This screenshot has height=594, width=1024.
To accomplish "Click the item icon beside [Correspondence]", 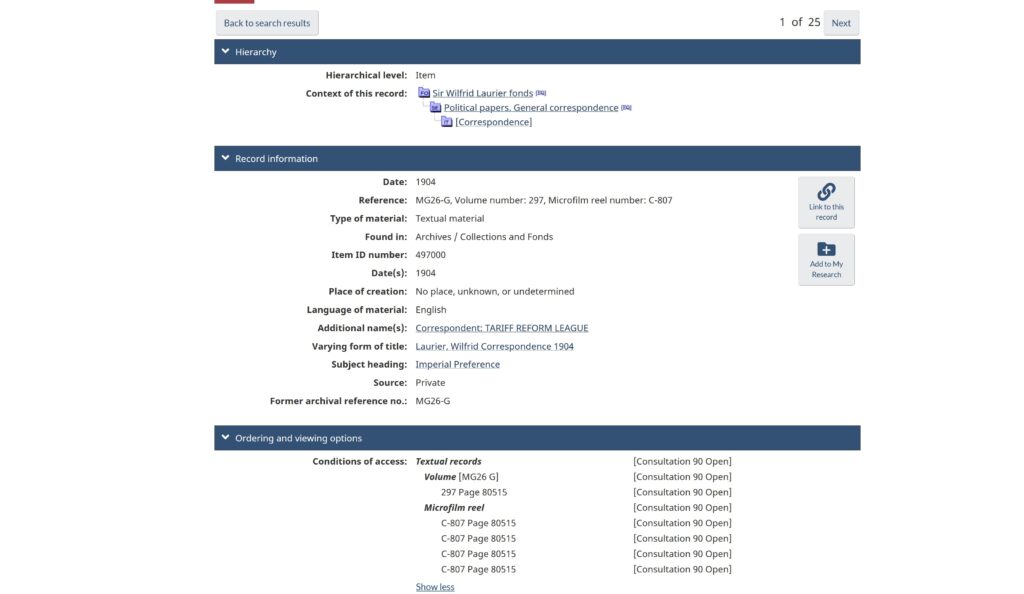I will [x=447, y=122].
